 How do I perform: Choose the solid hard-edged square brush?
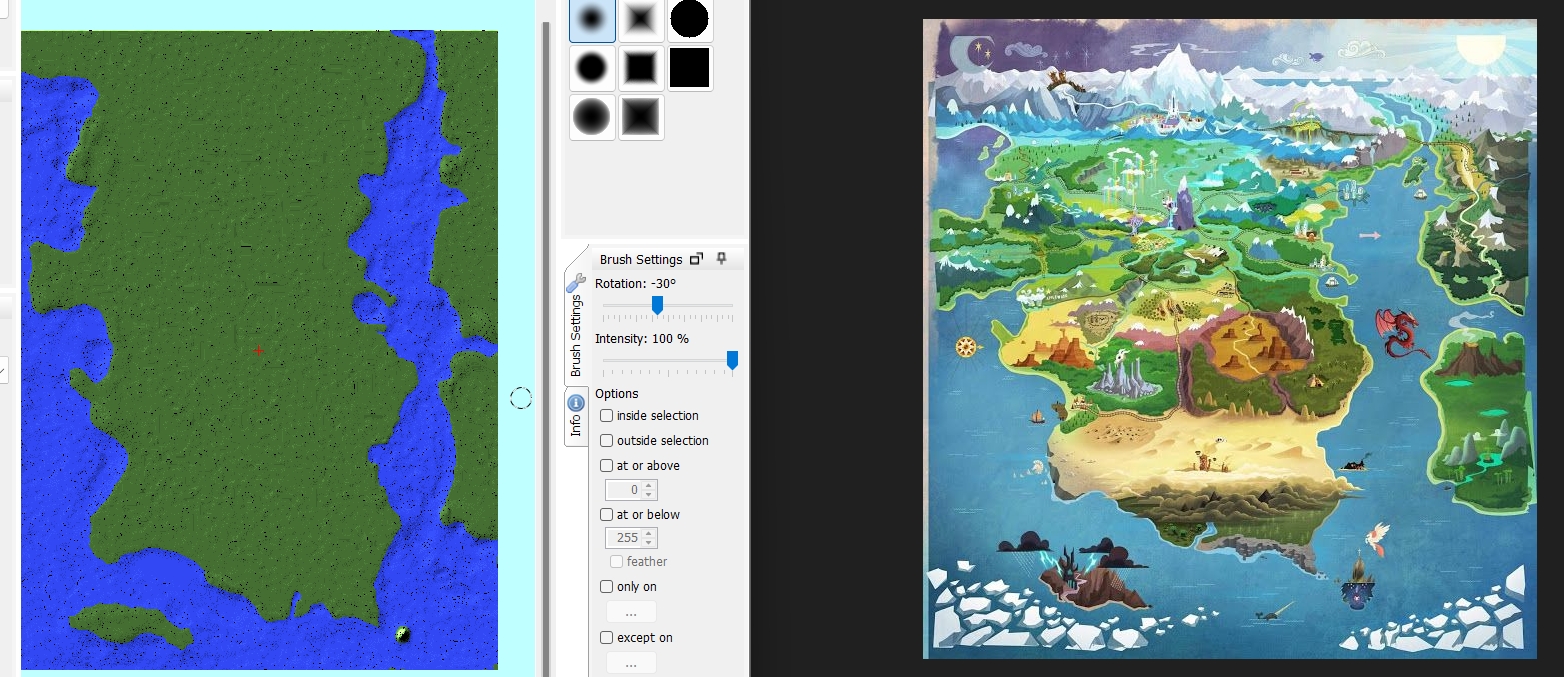(x=689, y=68)
